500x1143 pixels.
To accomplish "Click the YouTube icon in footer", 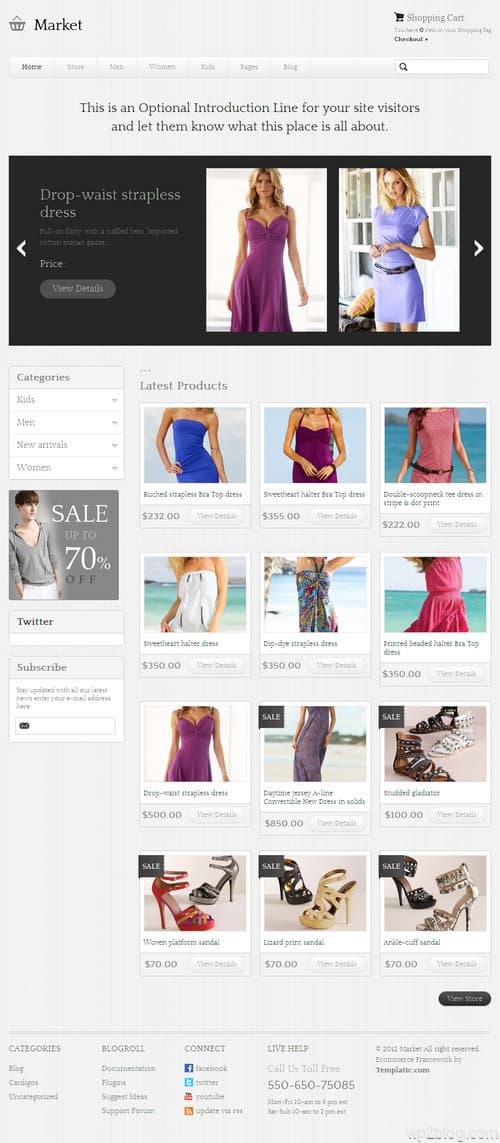I will 189,1096.
